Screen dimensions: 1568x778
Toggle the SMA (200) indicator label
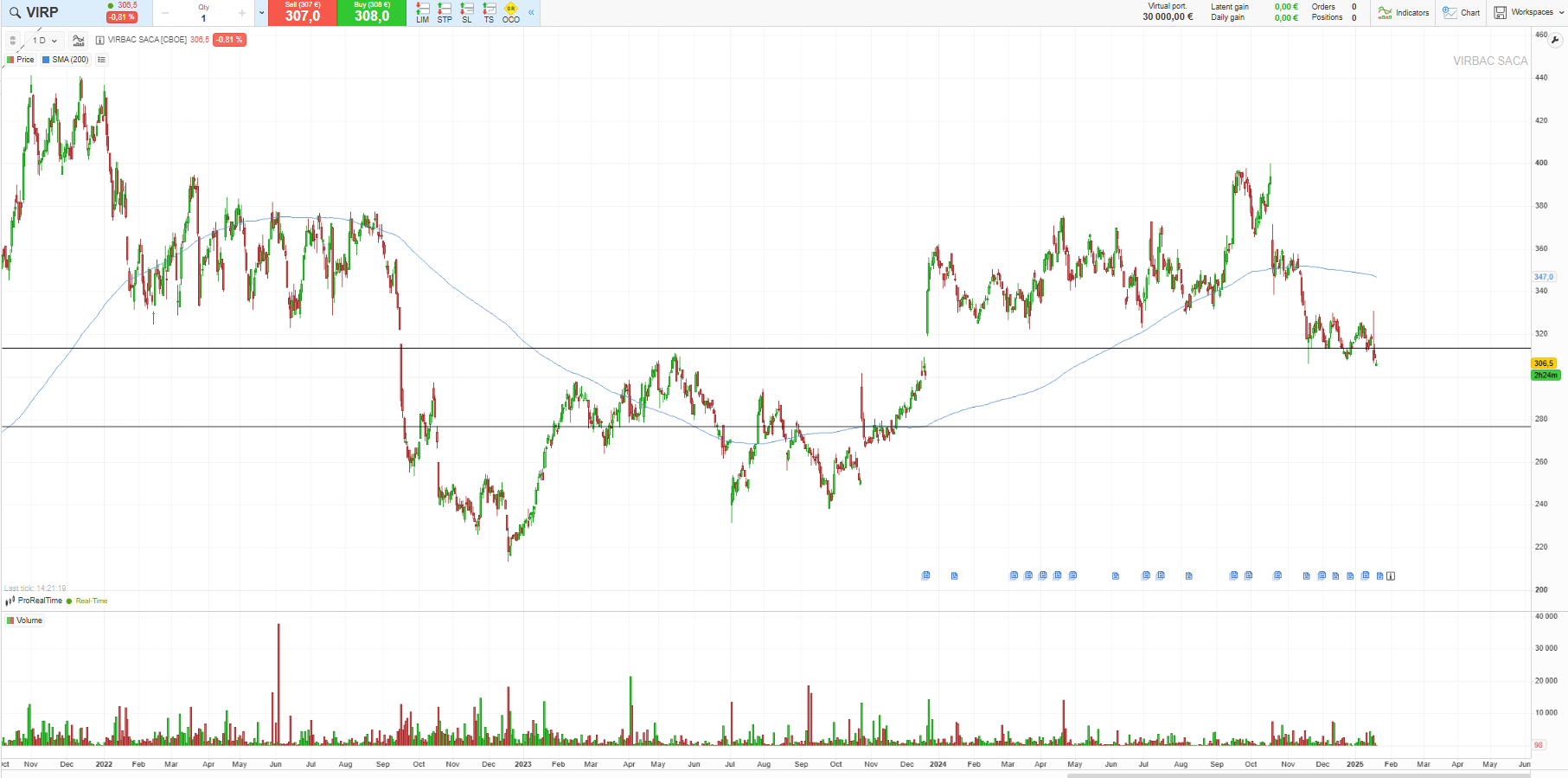tap(66, 60)
